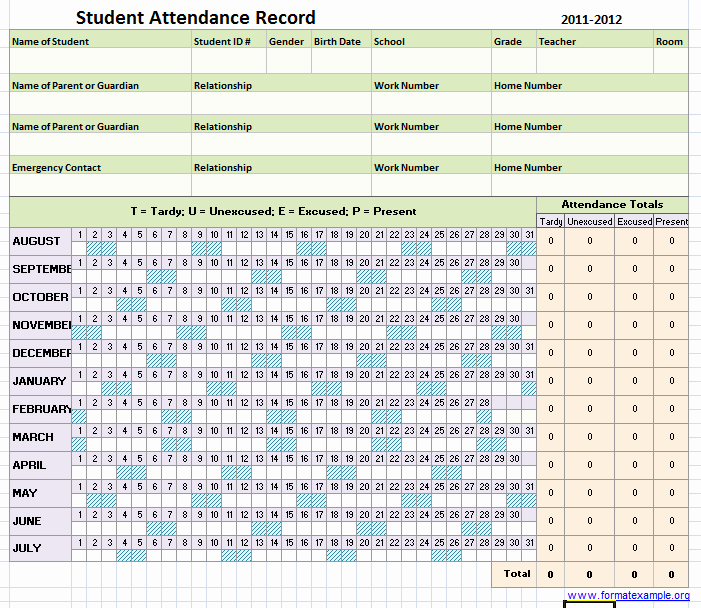This screenshot has width=701, height=608.
Task: Select the Room header cell
Action: tap(671, 39)
